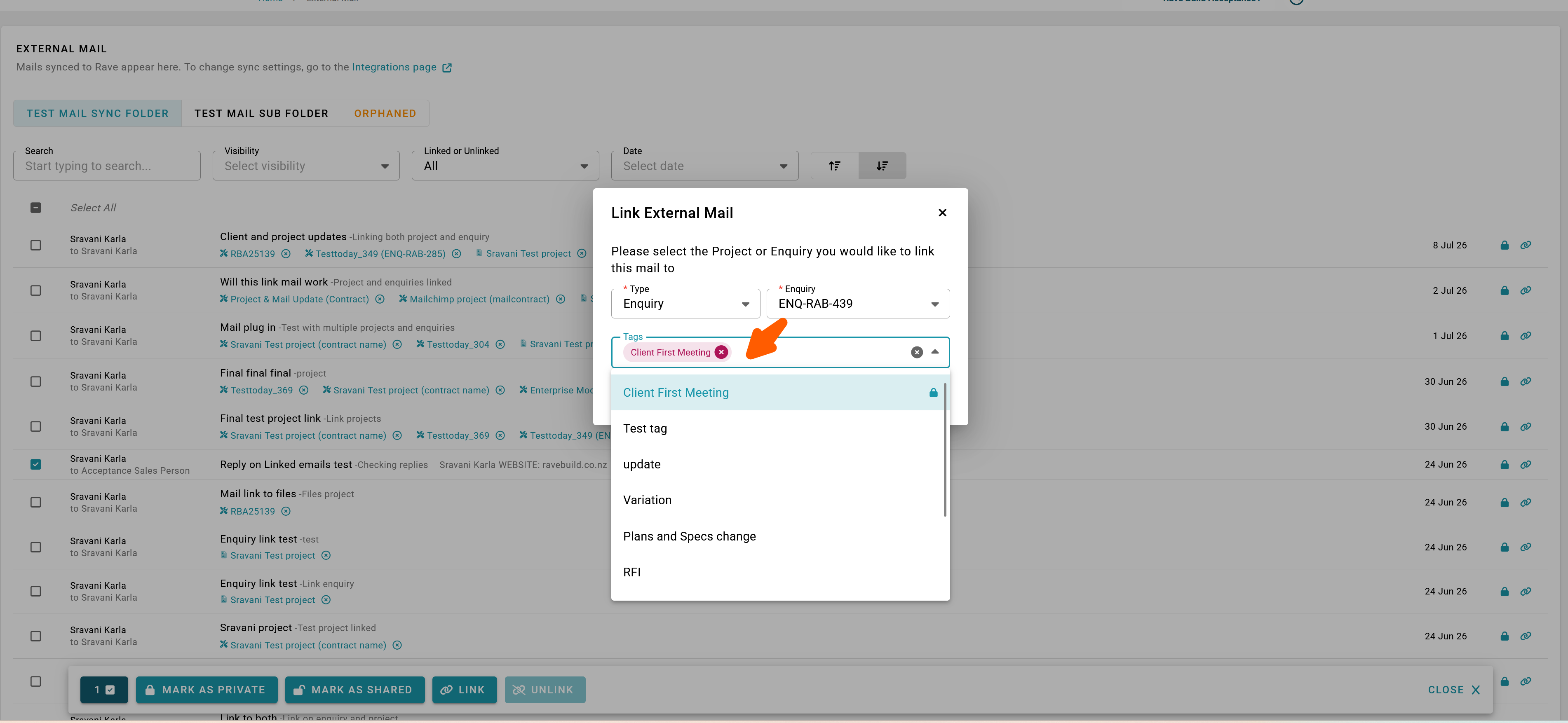The height and width of the screenshot is (723, 1568).
Task: Click lock icon on the 2 Jul 26 mail
Action: (x=1504, y=290)
